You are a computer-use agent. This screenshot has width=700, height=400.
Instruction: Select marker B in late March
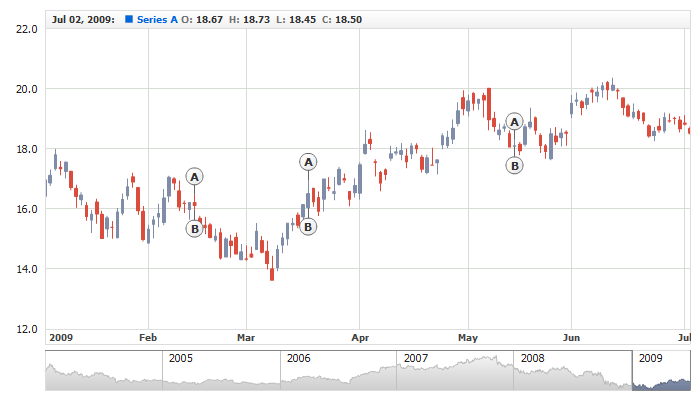point(308,227)
